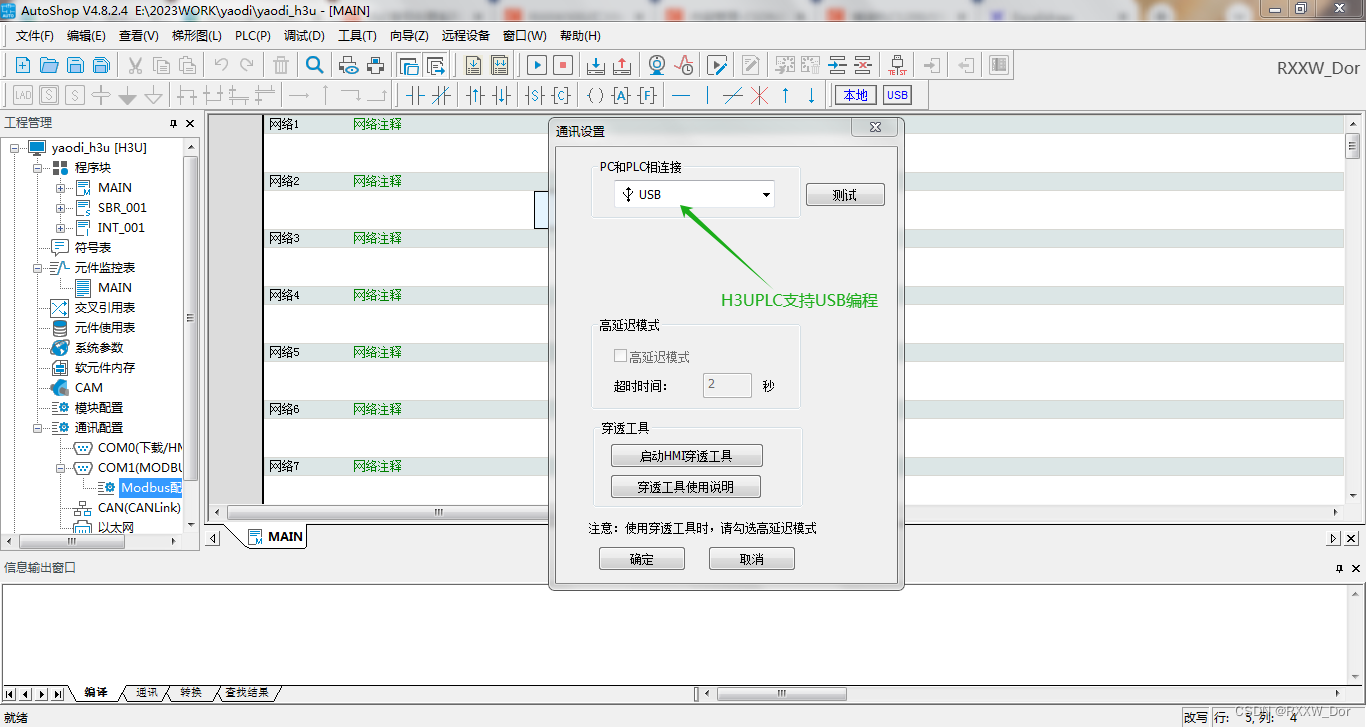Image resolution: width=1366 pixels, height=727 pixels.
Task: Click the download program to PLC icon
Action: (596, 64)
